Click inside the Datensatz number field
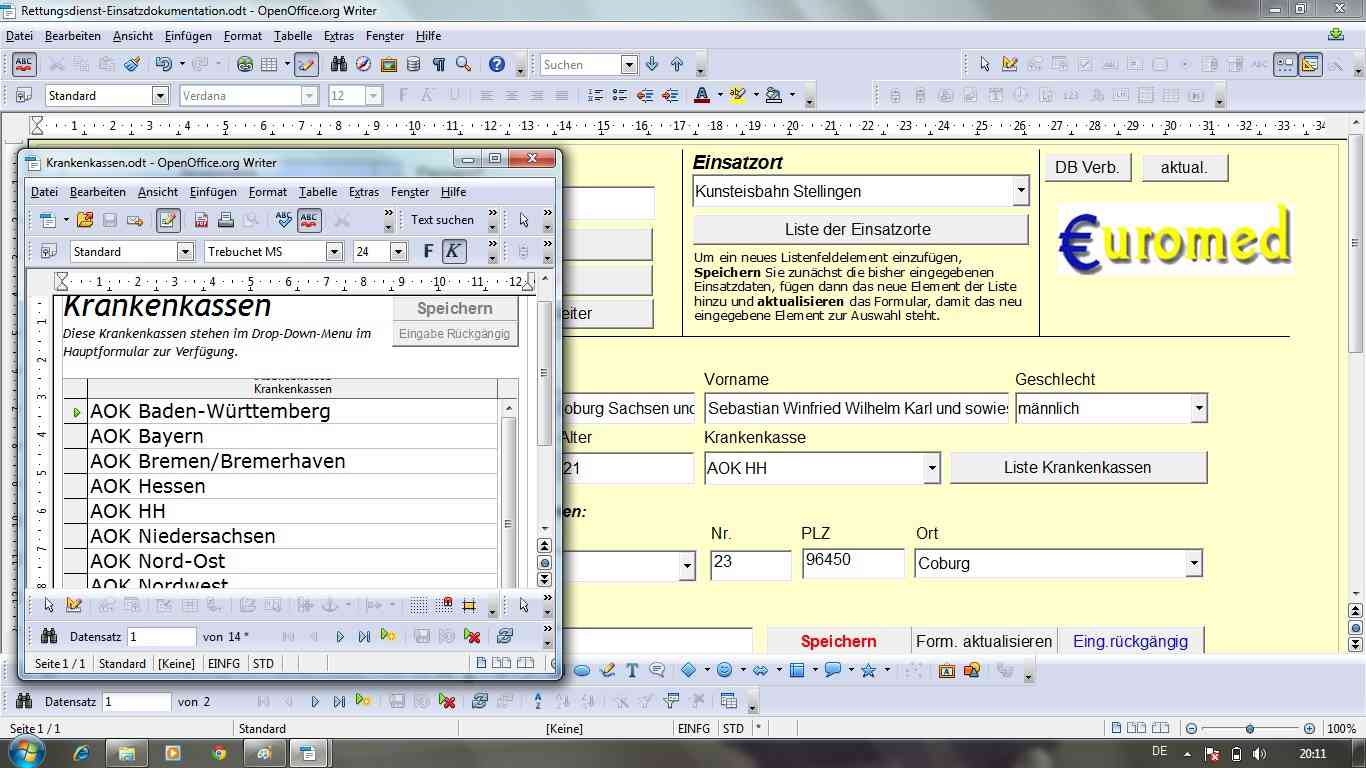The height and width of the screenshot is (768, 1366). pyautogui.click(x=160, y=637)
